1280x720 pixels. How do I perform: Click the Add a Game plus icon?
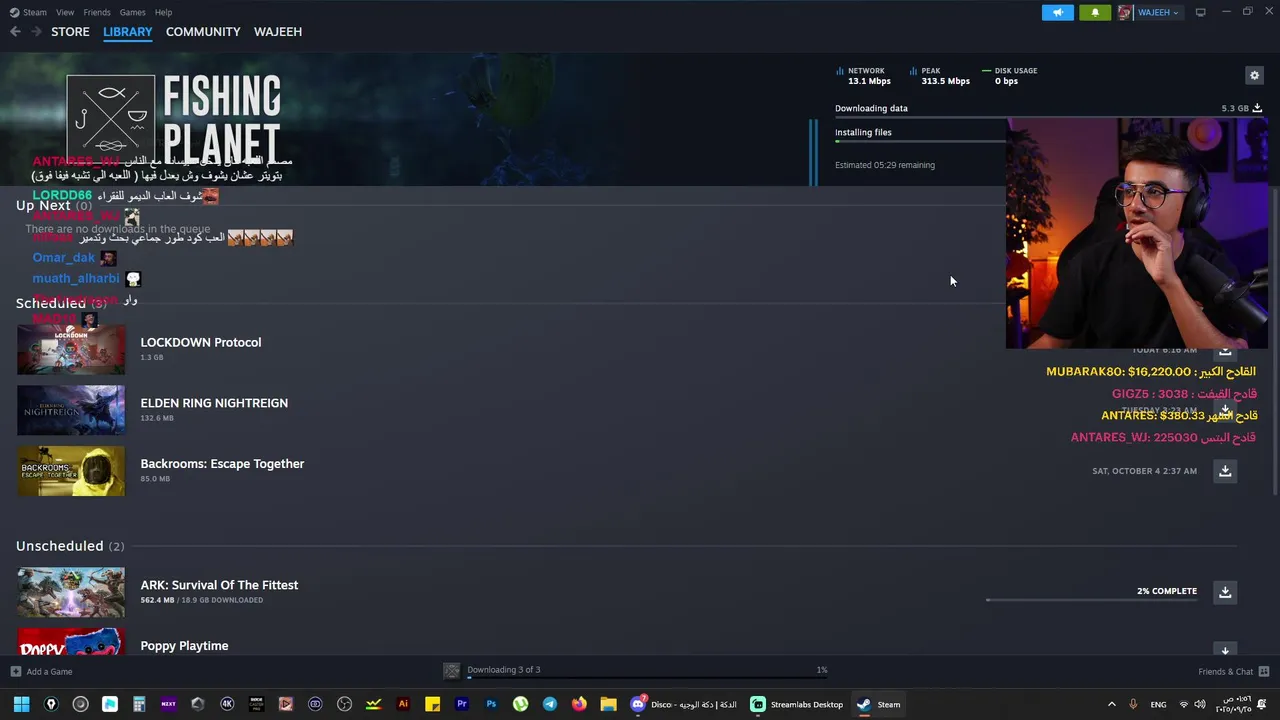tap(15, 672)
